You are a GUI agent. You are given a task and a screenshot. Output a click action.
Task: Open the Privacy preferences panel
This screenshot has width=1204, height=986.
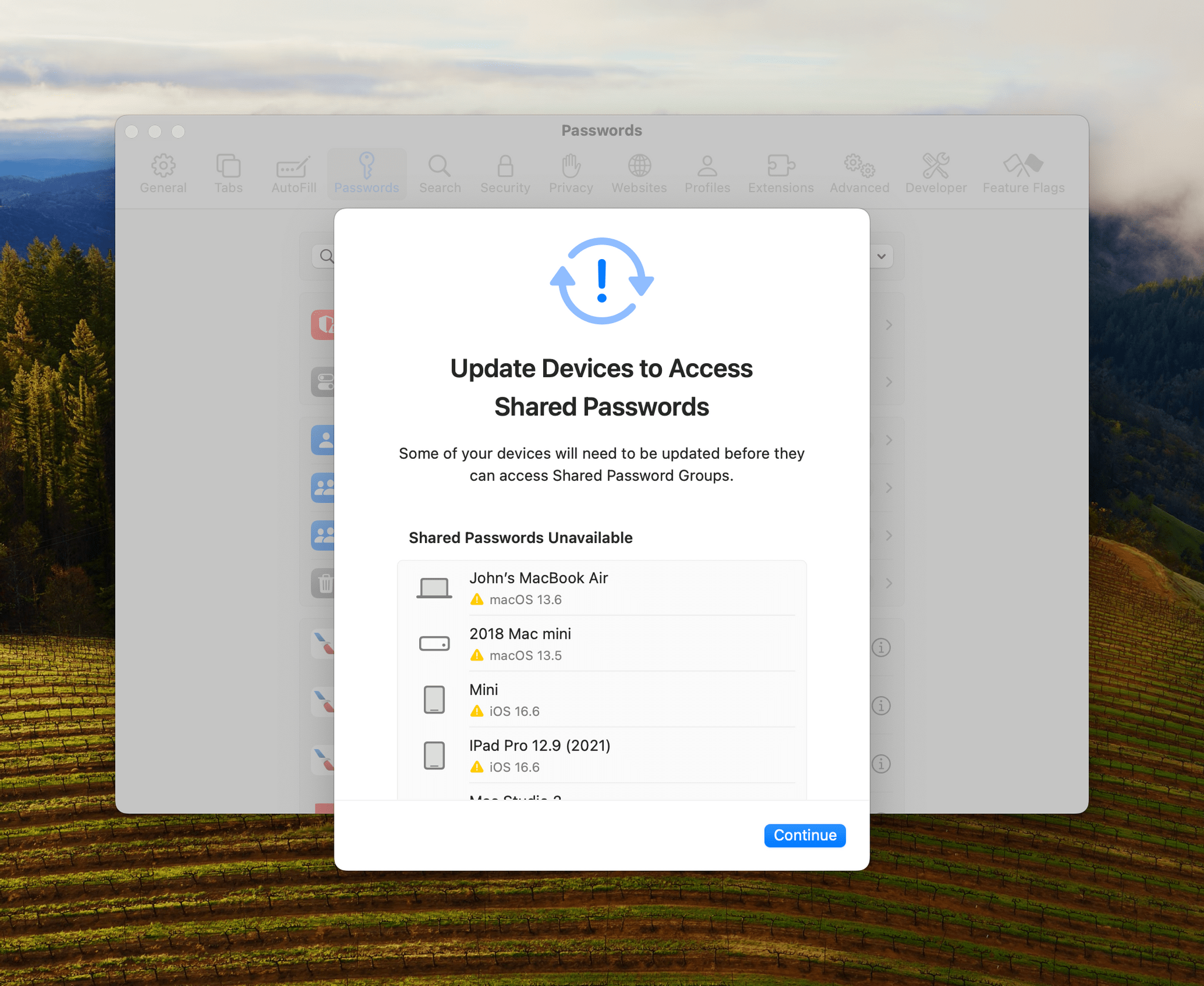tap(570, 172)
